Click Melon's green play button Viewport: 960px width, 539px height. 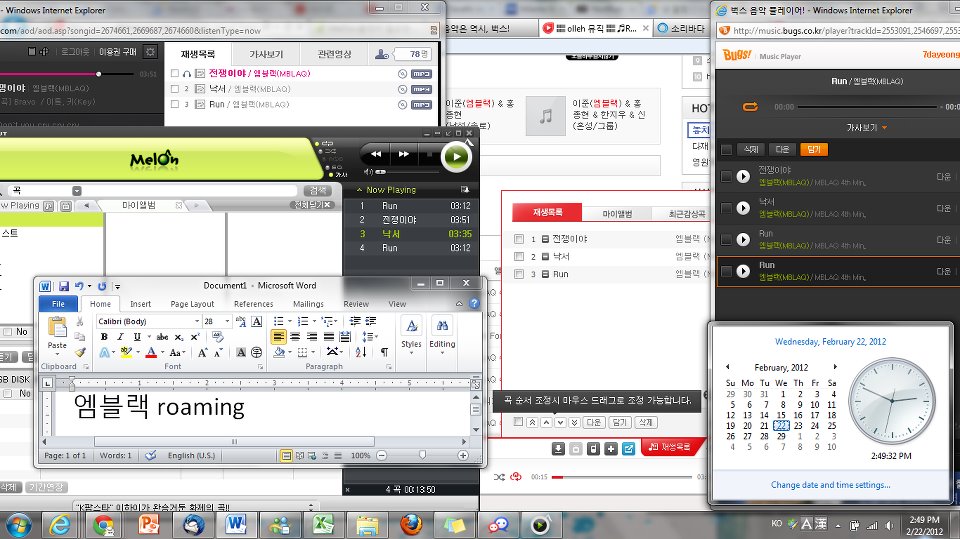point(456,157)
